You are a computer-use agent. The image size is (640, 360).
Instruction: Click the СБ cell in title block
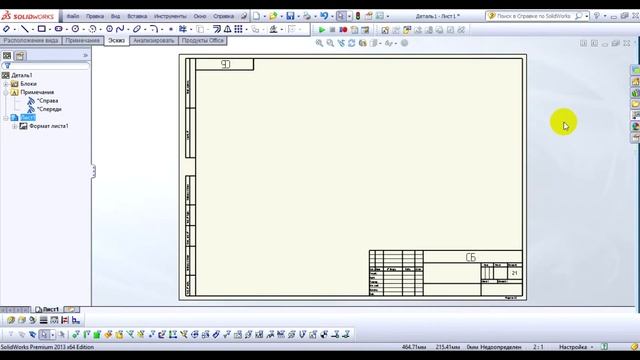473,257
